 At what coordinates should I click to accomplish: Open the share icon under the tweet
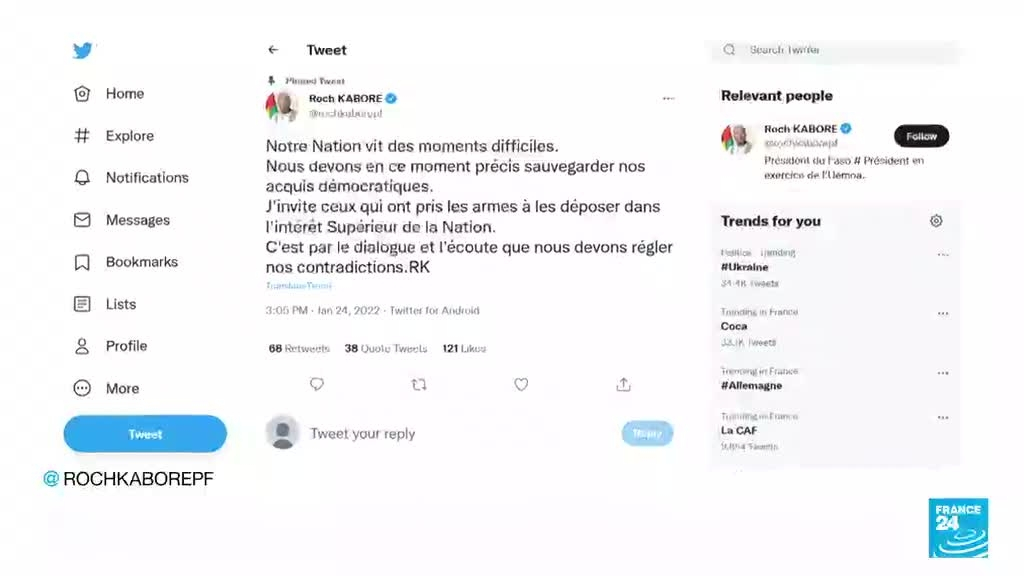(x=624, y=385)
